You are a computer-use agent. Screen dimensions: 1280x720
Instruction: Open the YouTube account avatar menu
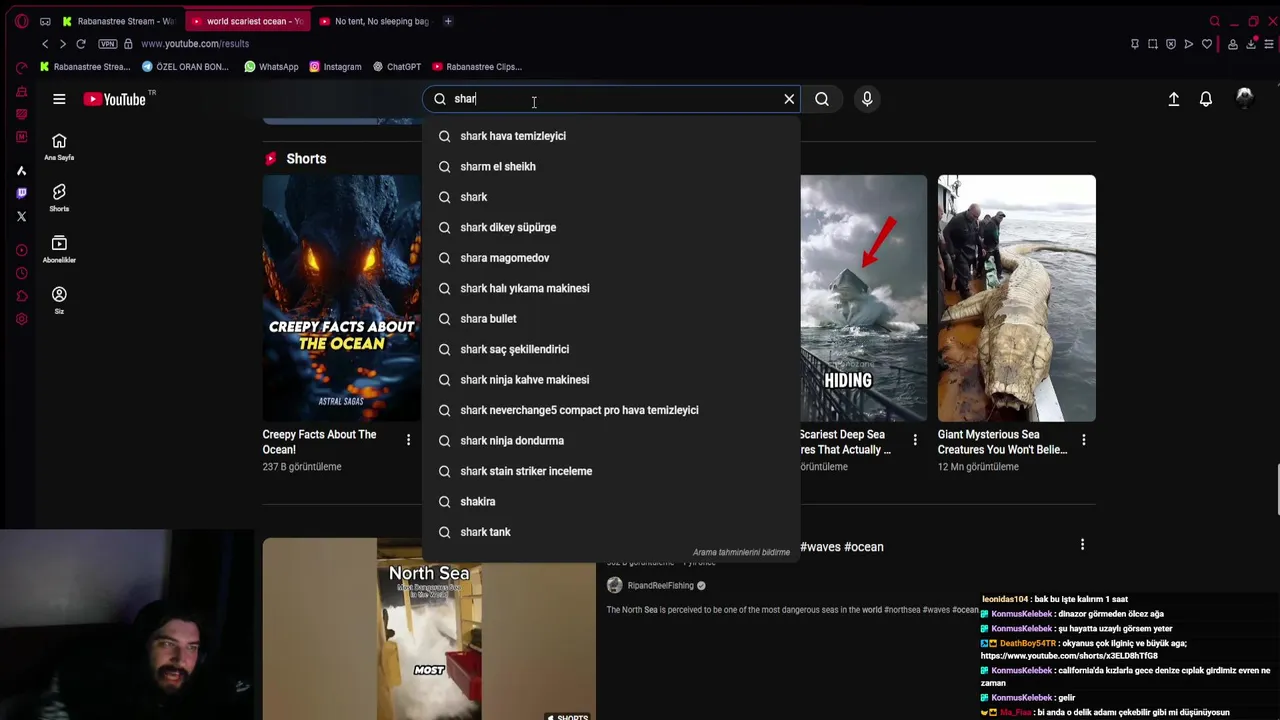pos(1245,98)
